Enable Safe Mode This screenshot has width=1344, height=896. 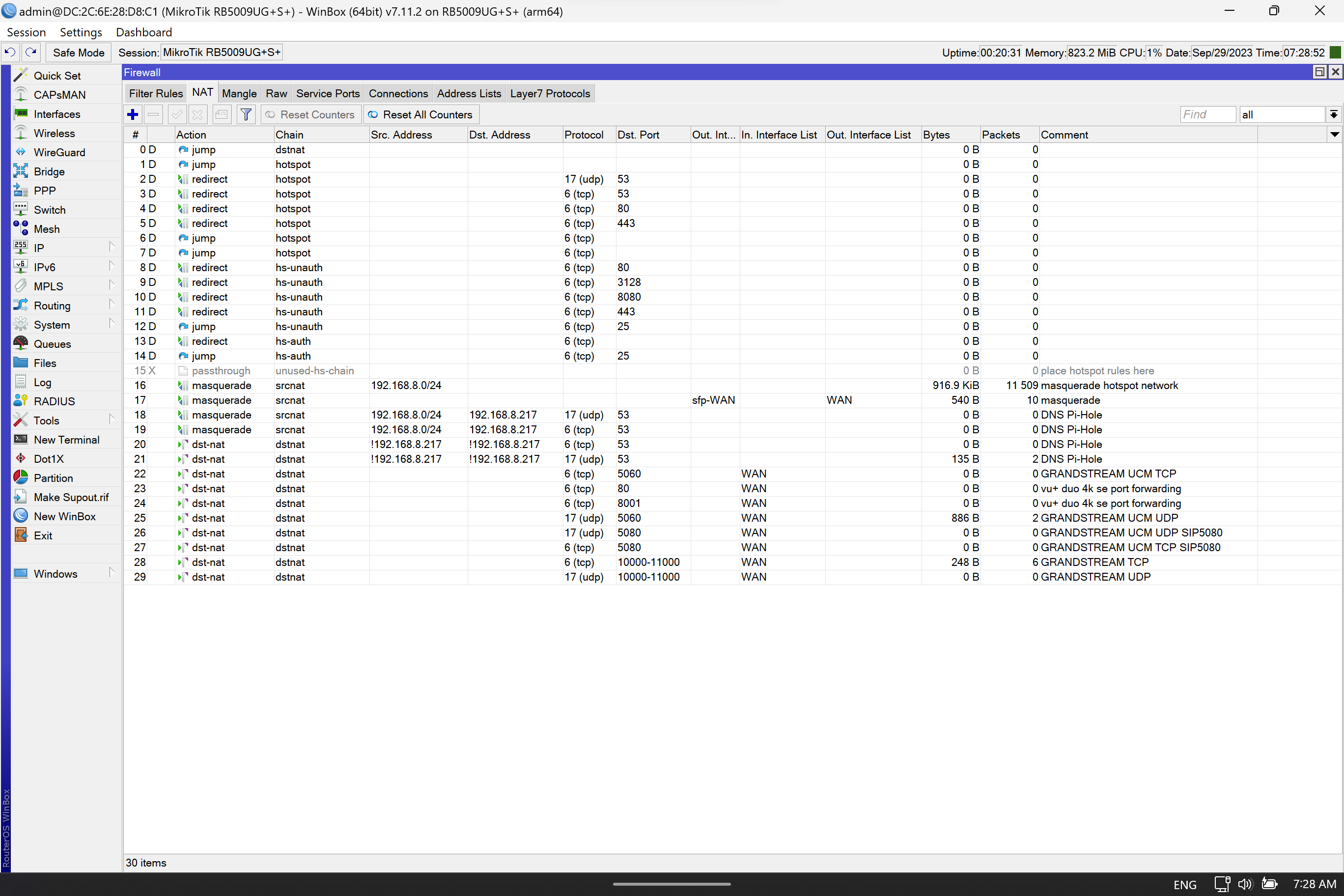(78, 52)
